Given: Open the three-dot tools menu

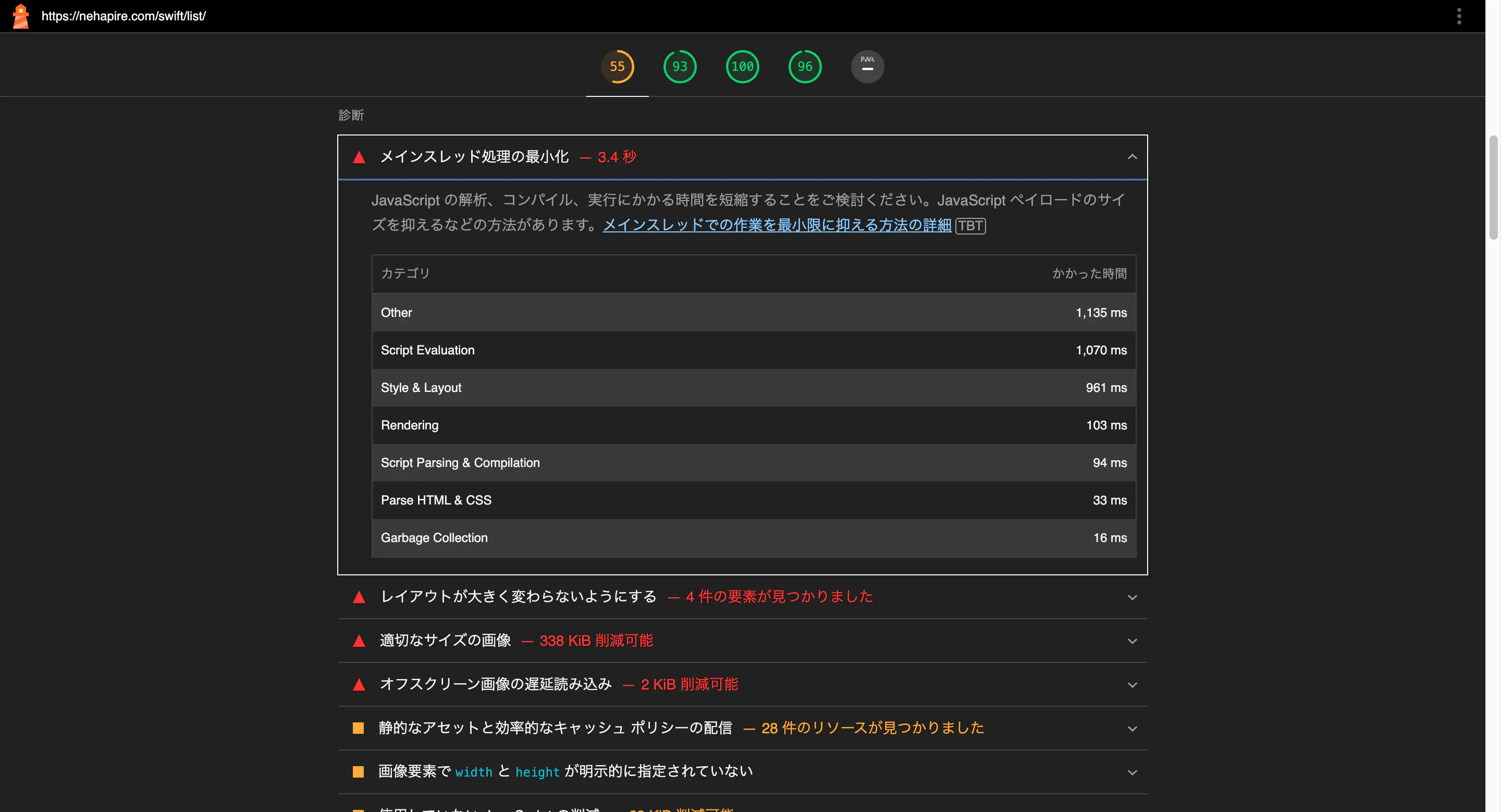Looking at the screenshot, I should click(1458, 16).
